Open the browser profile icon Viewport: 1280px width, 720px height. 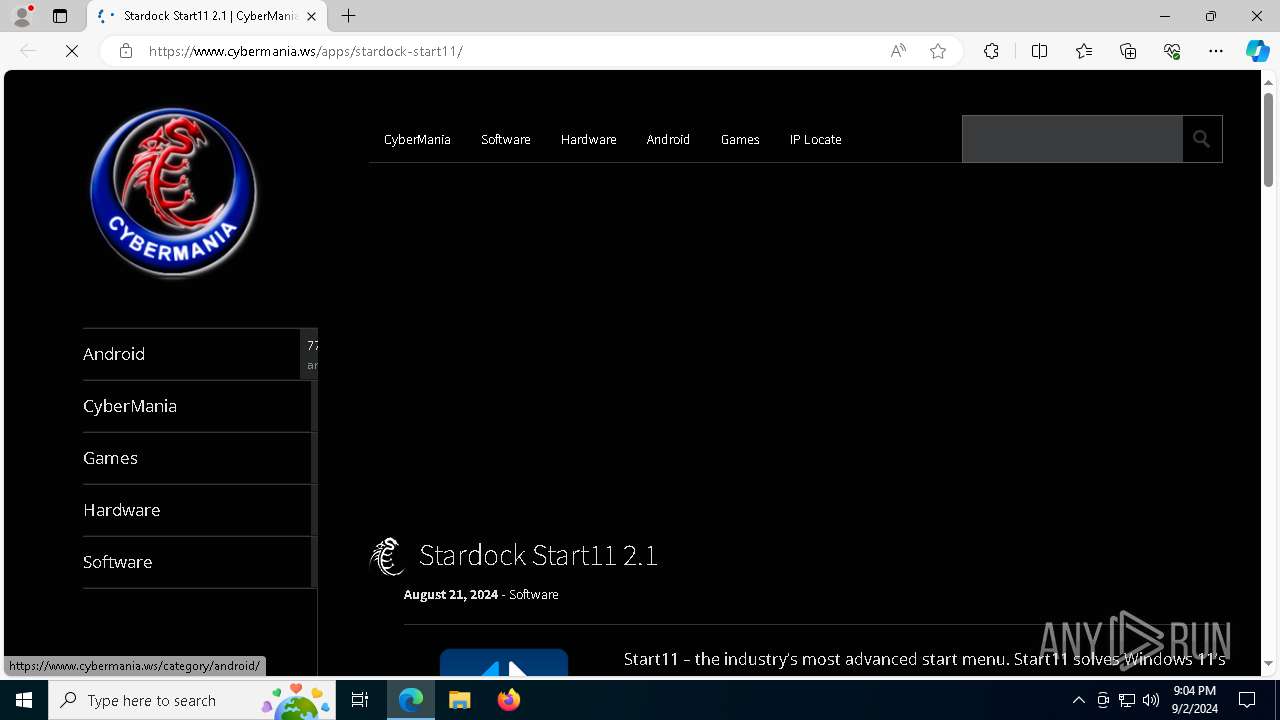[22, 16]
